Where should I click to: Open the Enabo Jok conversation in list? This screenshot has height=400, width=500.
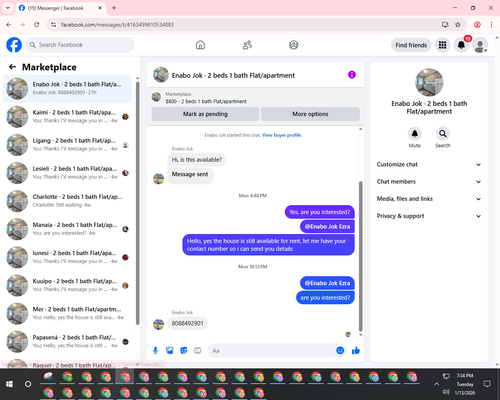[67, 88]
